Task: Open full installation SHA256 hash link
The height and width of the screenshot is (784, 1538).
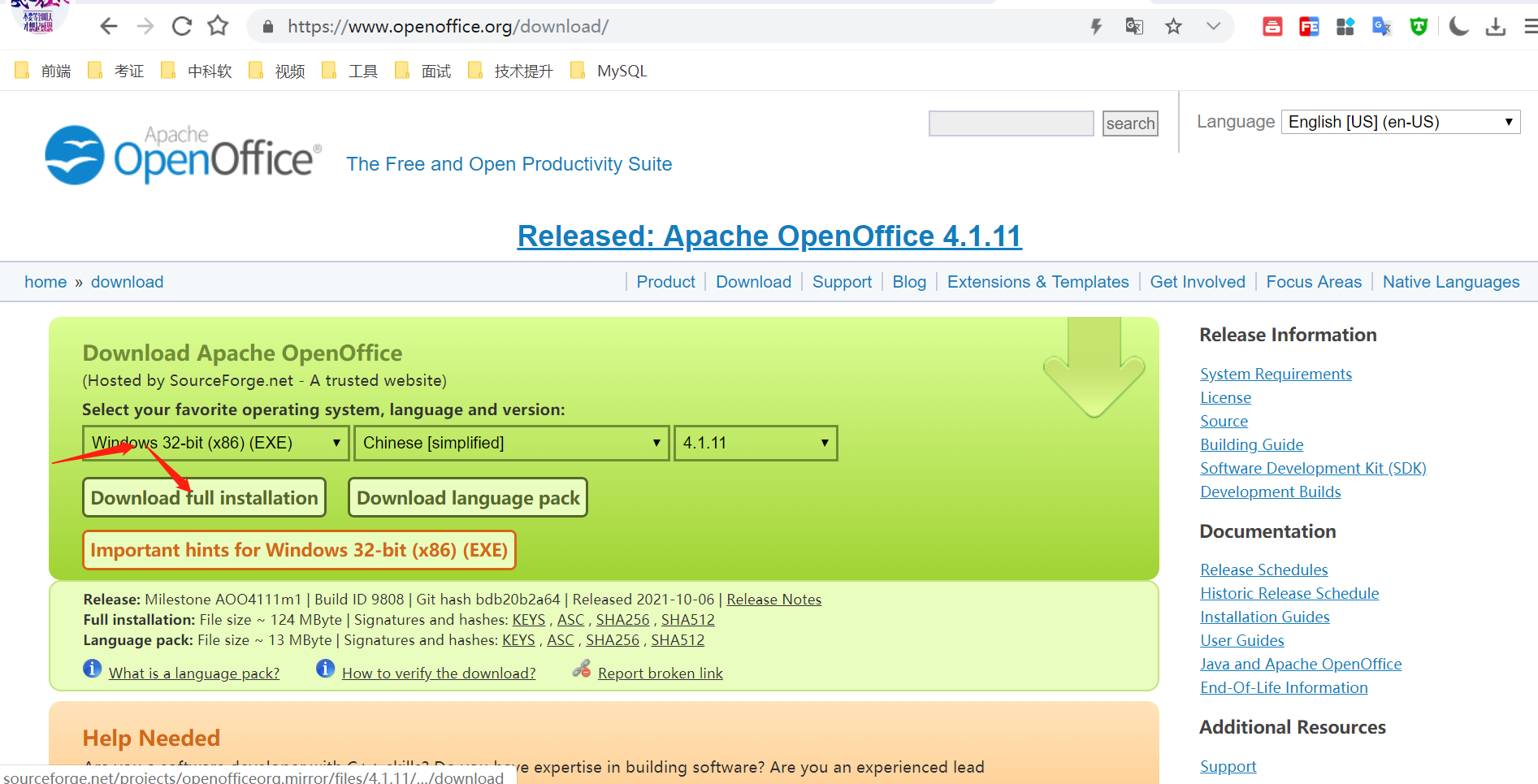Action: pos(622,620)
